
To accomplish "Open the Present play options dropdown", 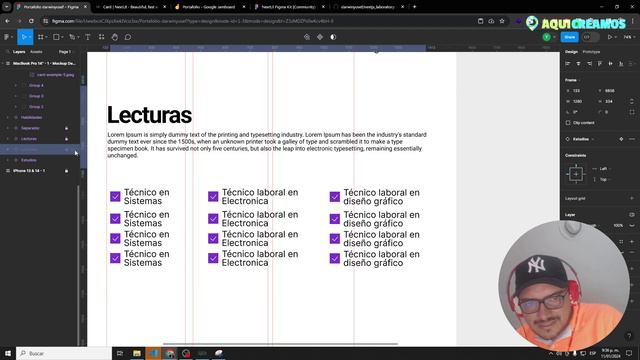I will tap(615, 37).
